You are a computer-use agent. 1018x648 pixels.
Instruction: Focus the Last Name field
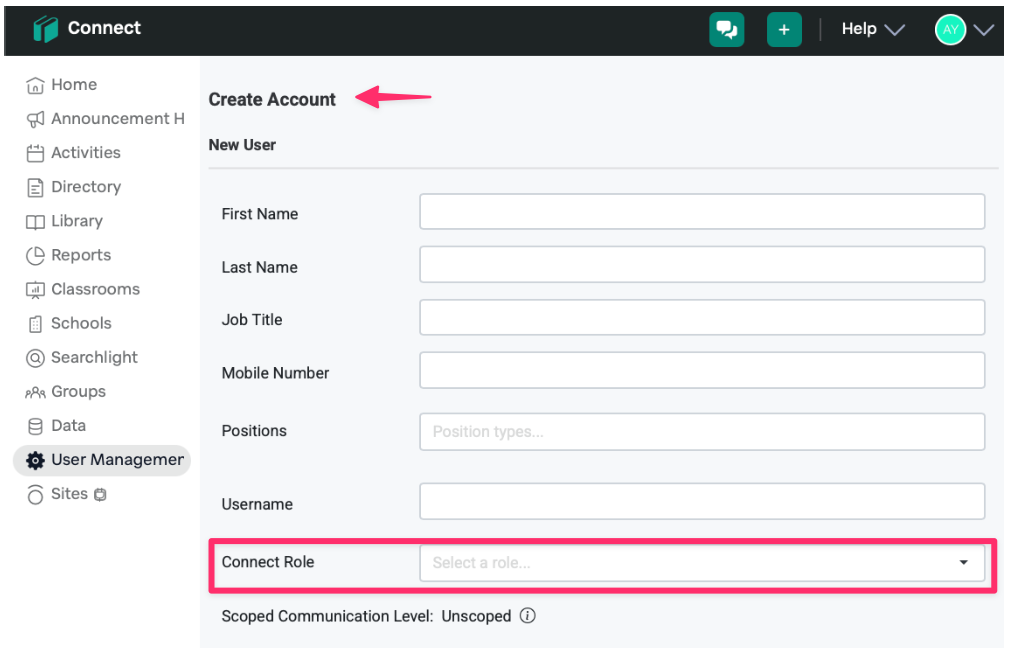click(x=702, y=264)
